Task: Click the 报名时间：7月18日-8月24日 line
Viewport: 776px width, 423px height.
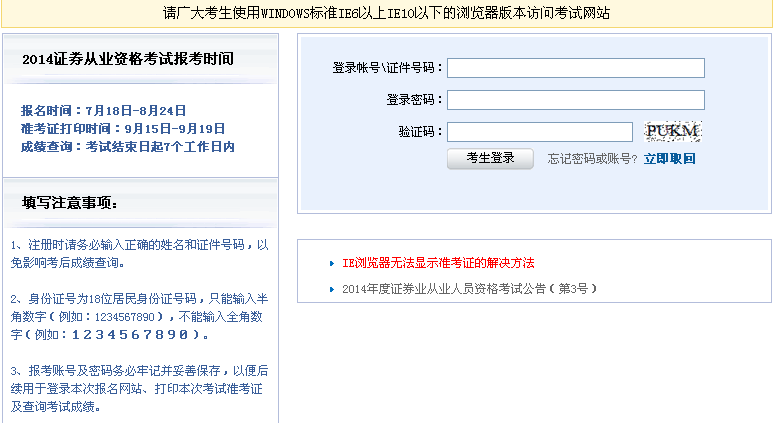Action: (x=103, y=111)
